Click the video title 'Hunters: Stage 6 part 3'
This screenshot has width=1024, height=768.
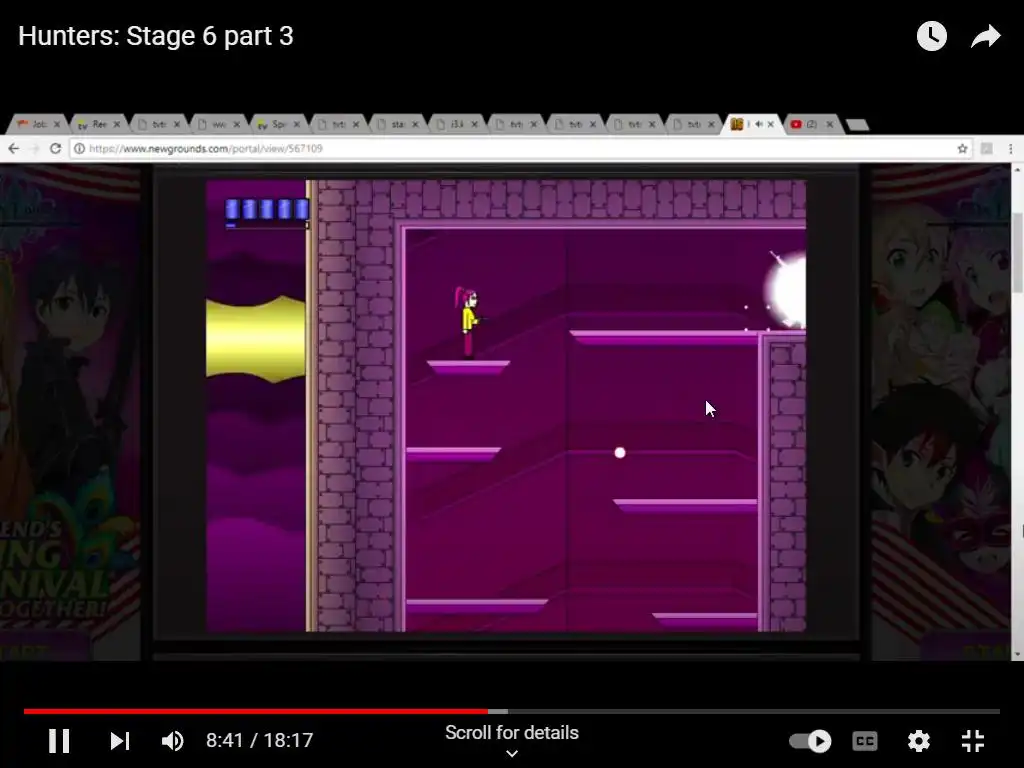[156, 36]
